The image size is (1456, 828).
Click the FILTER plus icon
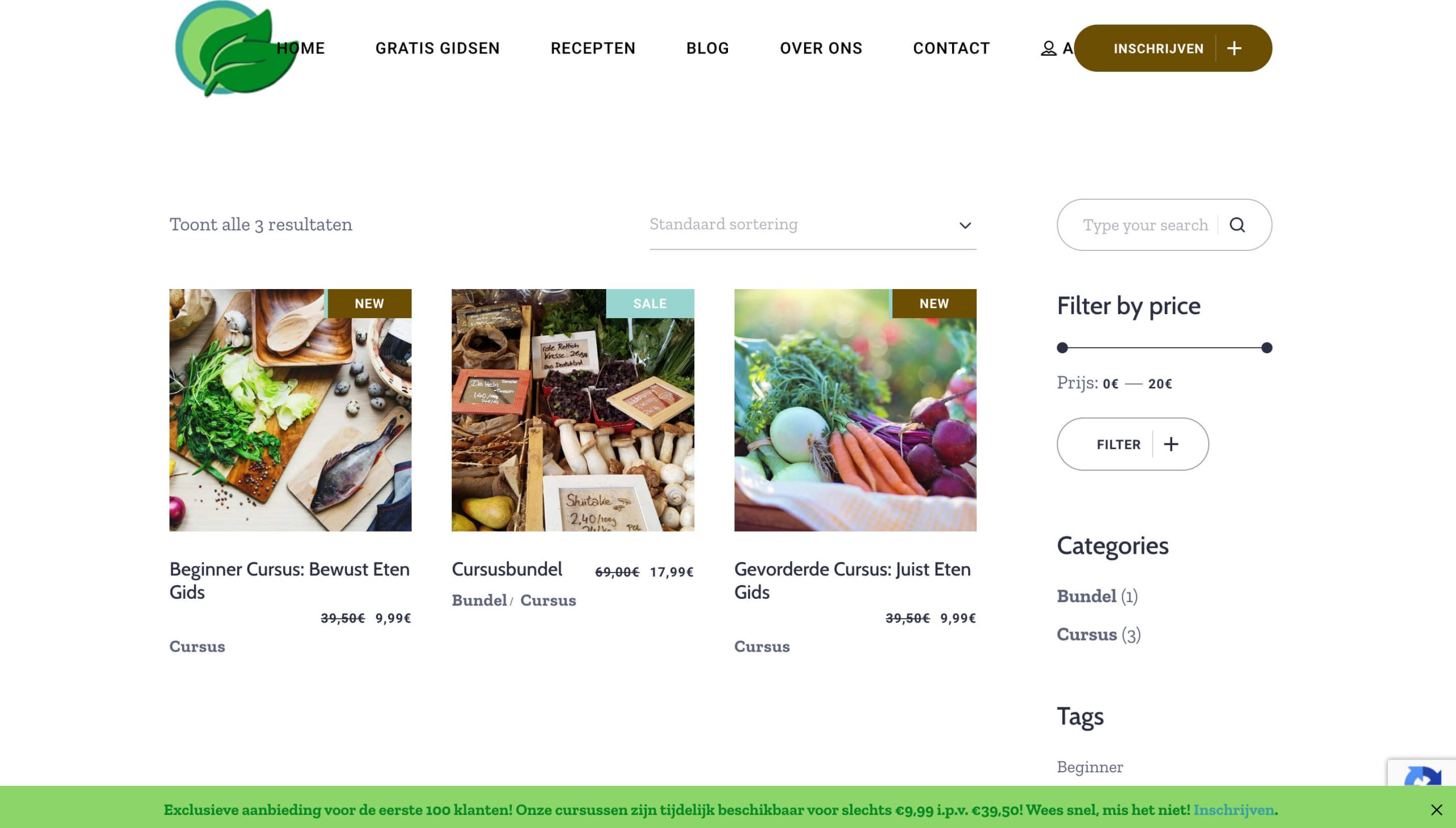click(1170, 444)
